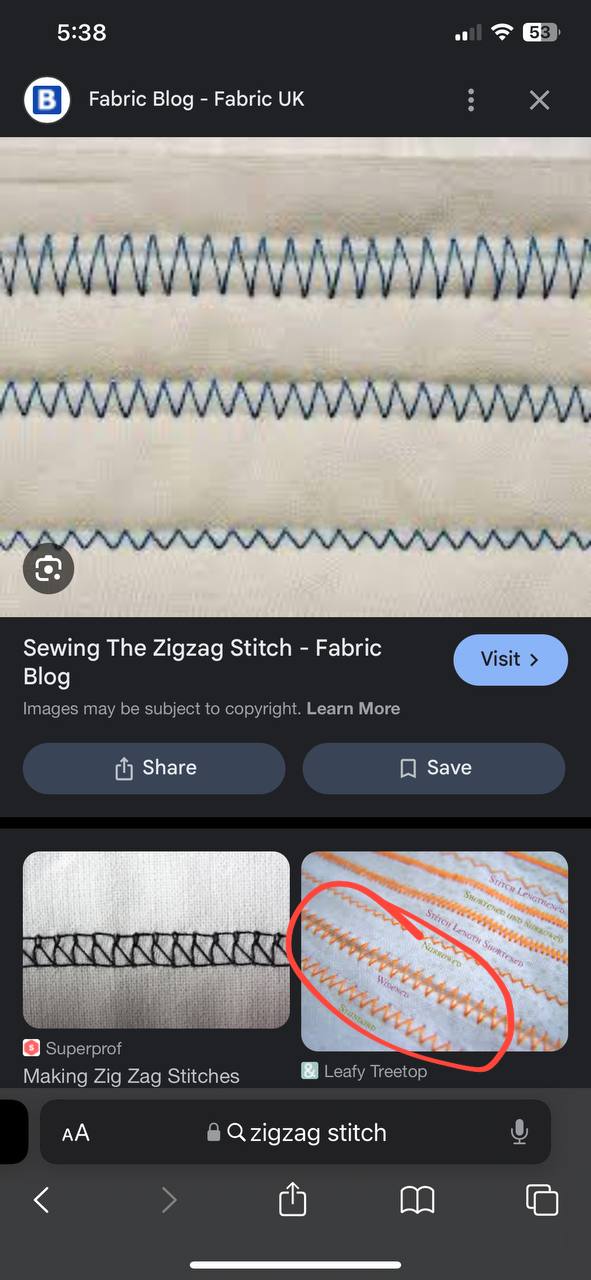Tap the Fabric Blog site logo

click(x=47, y=100)
